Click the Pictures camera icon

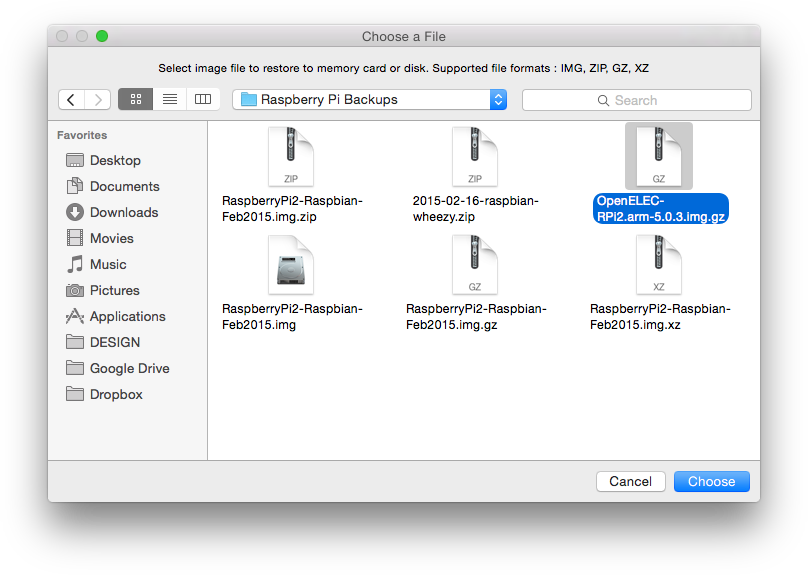click(x=75, y=291)
